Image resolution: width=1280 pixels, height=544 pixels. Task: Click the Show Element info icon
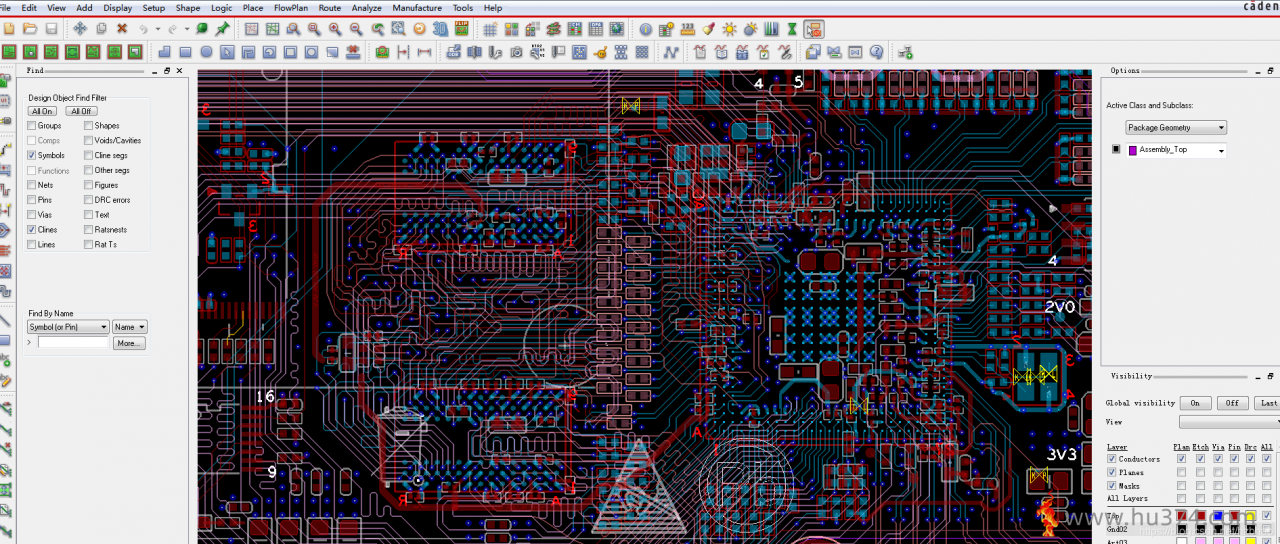pos(645,29)
